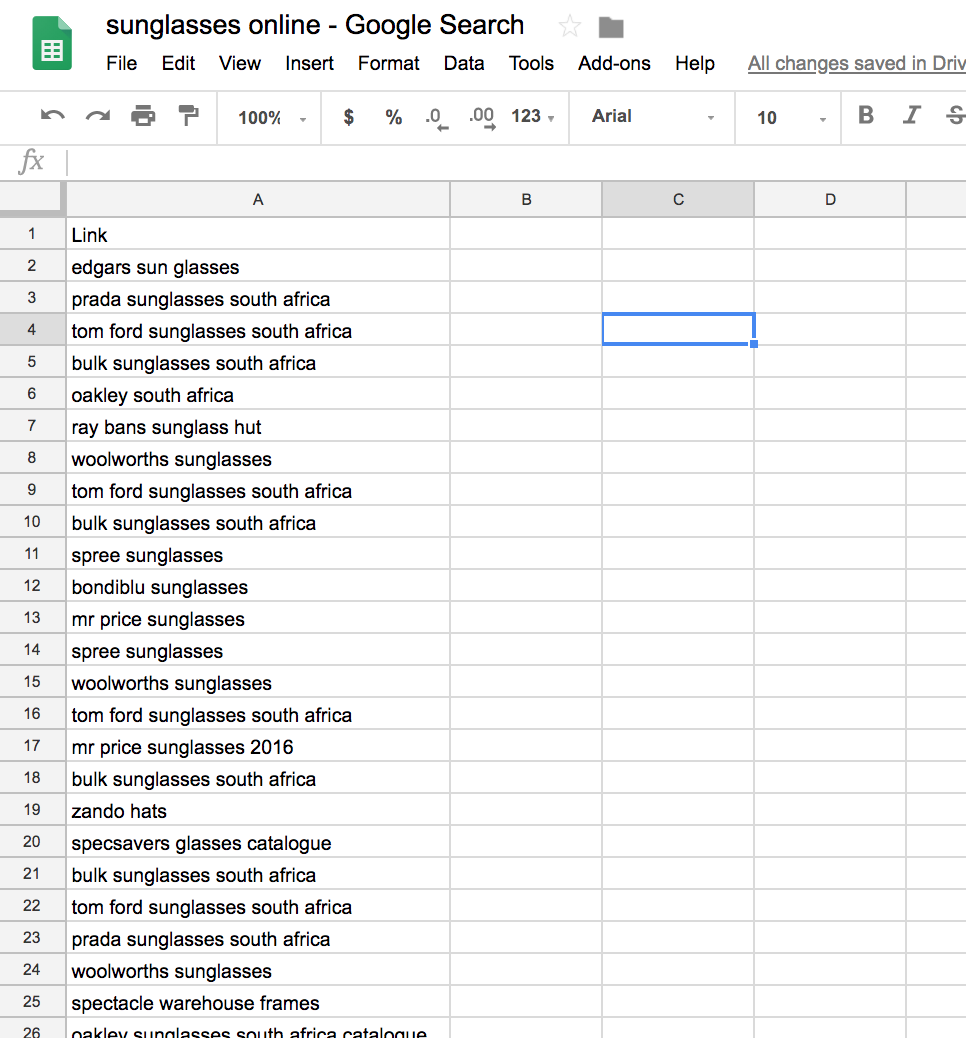Select cell oakley south africa
Image resolution: width=966 pixels, height=1038 pixels.
[x=258, y=395]
